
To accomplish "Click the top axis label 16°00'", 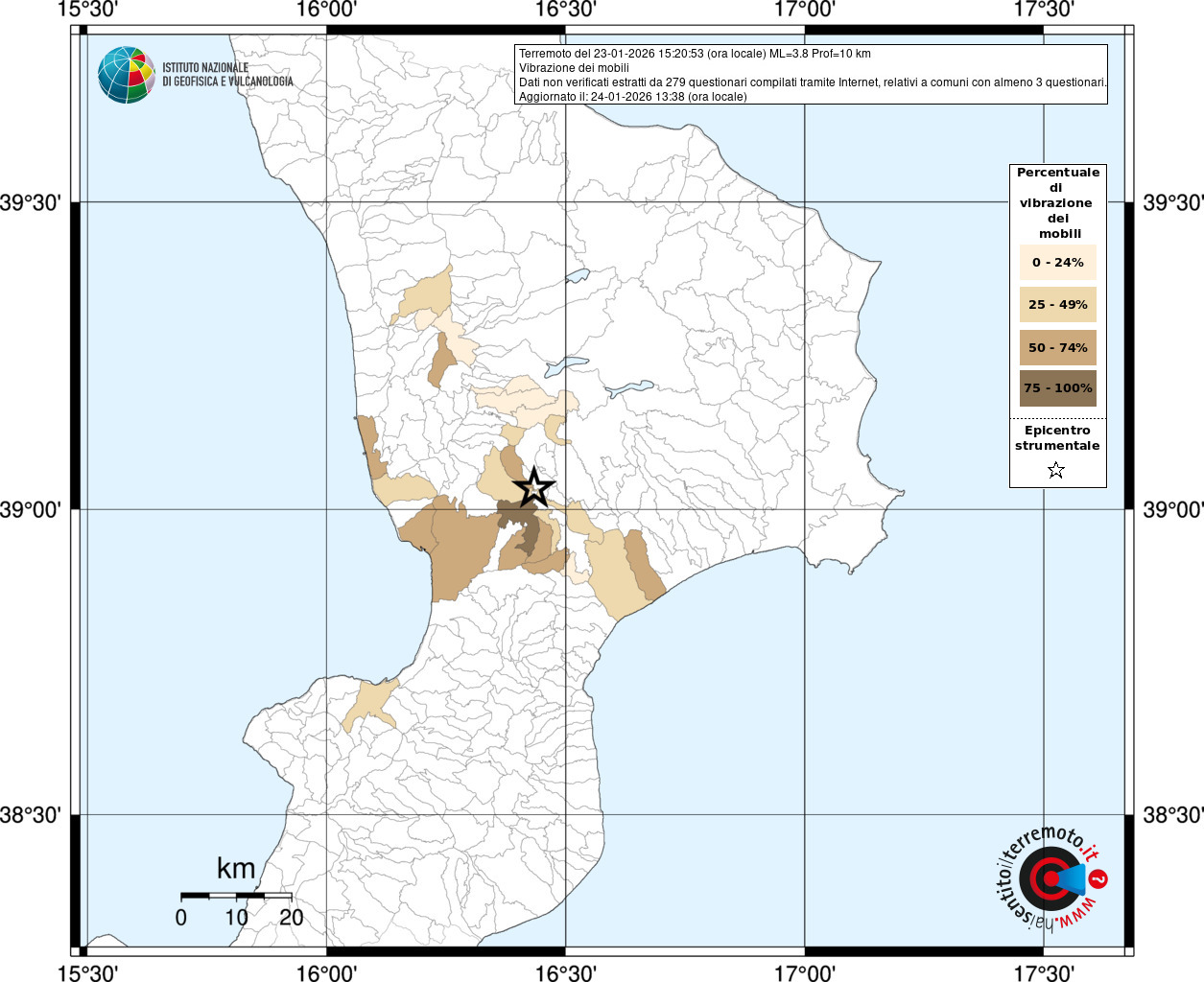I will click(326, 10).
